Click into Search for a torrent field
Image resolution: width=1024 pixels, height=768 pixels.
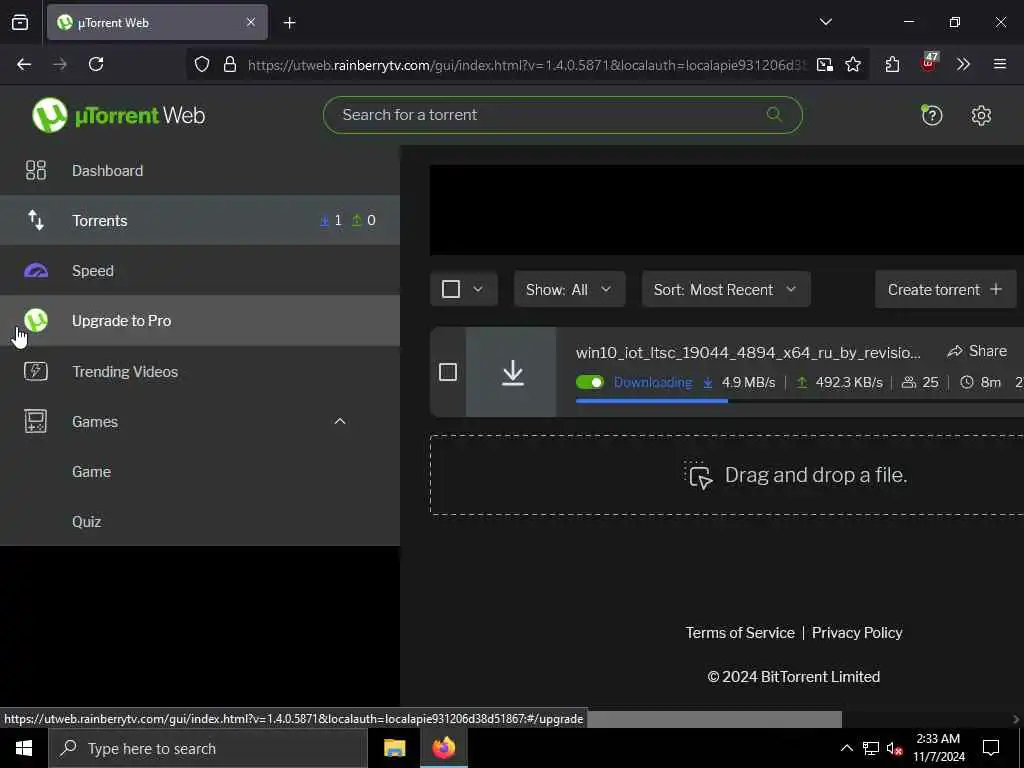point(562,115)
